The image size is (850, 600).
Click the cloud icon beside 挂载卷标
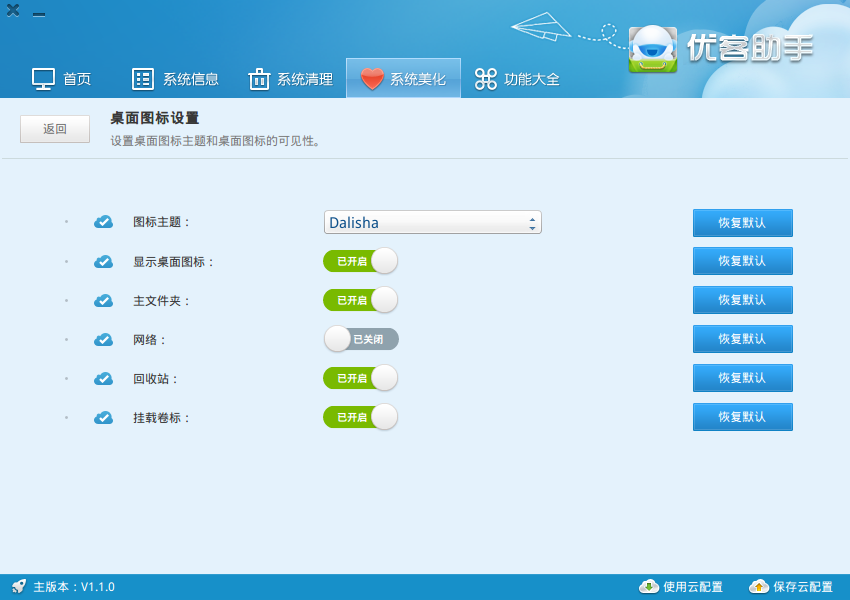click(x=103, y=417)
